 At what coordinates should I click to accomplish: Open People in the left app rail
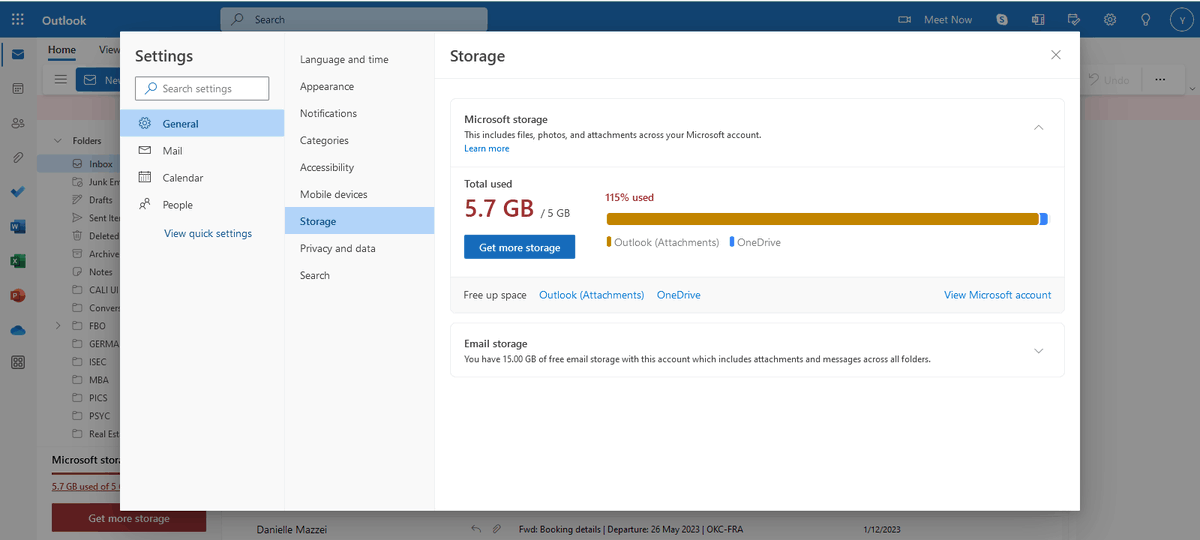[18, 123]
